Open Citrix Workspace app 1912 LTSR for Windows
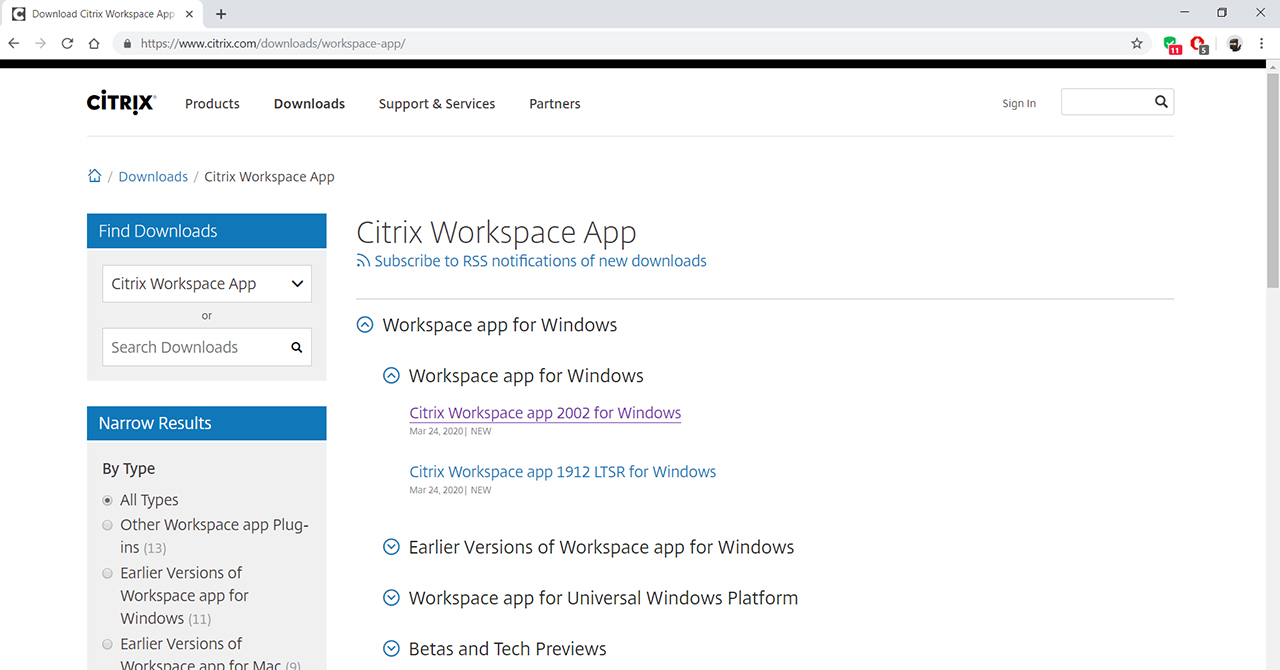The image size is (1280, 670). pos(563,472)
